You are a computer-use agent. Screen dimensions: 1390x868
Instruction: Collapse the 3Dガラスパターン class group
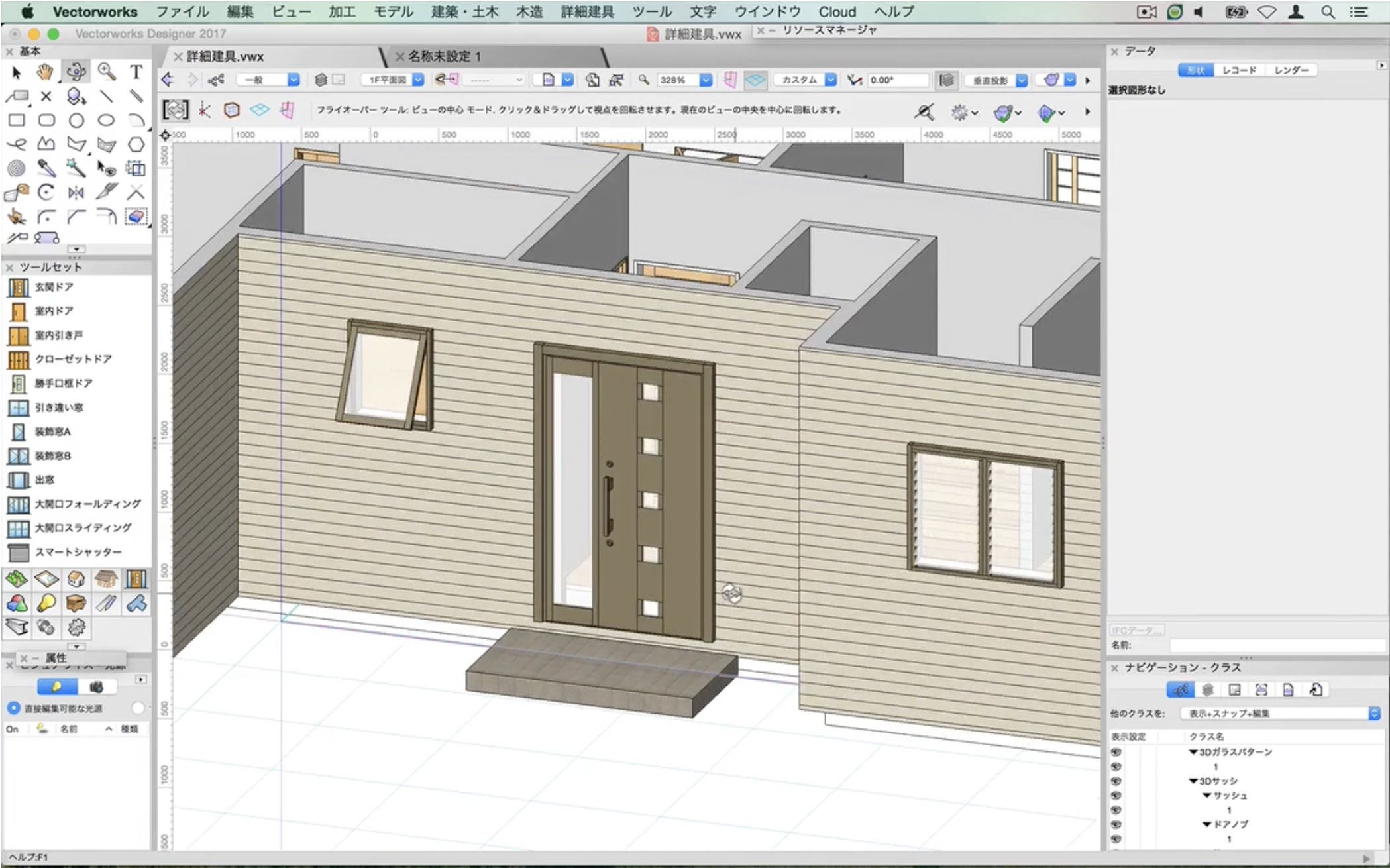click(1193, 752)
